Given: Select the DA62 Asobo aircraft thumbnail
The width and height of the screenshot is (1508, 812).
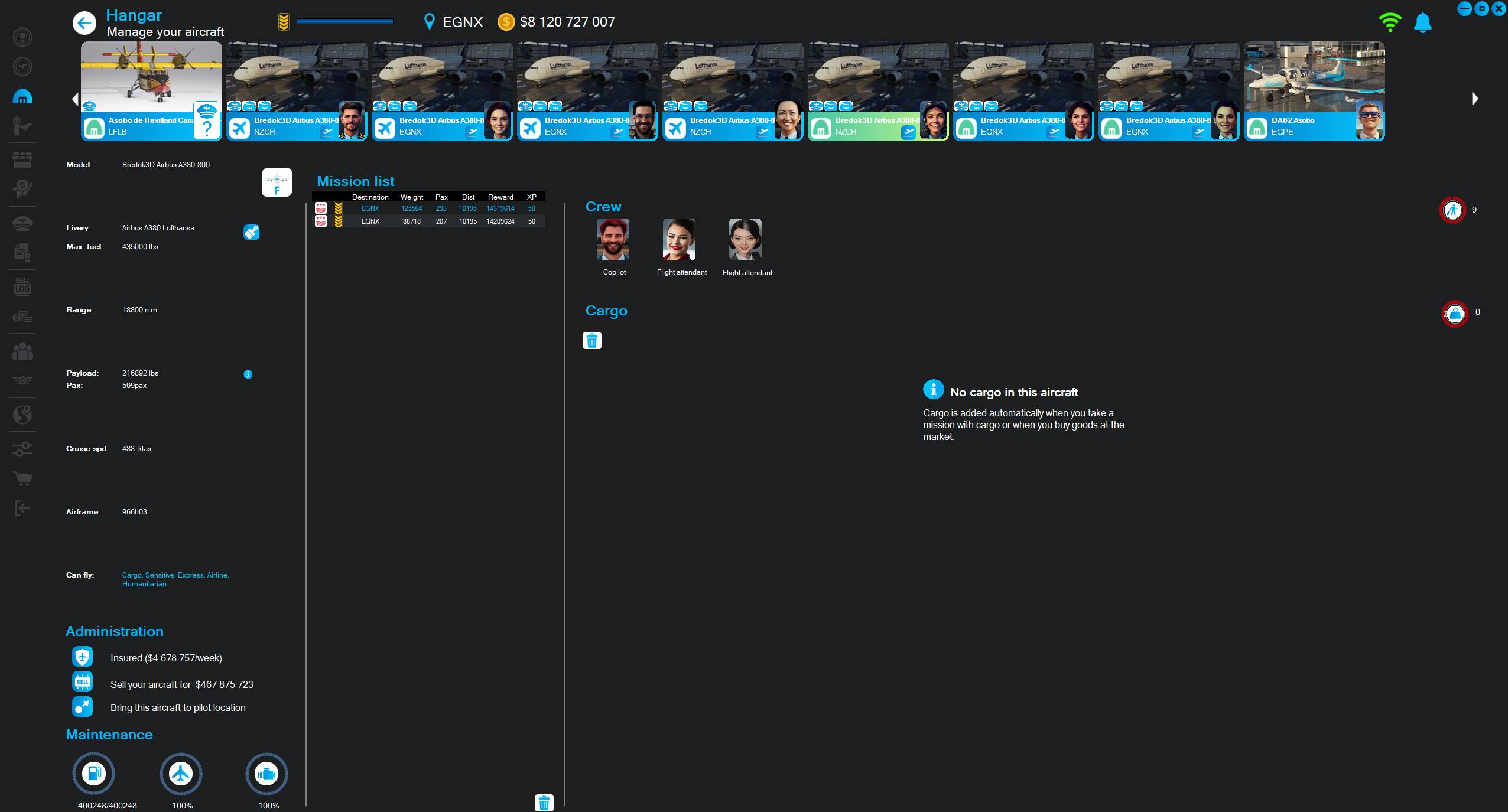Looking at the screenshot, I should point(1314,91).
